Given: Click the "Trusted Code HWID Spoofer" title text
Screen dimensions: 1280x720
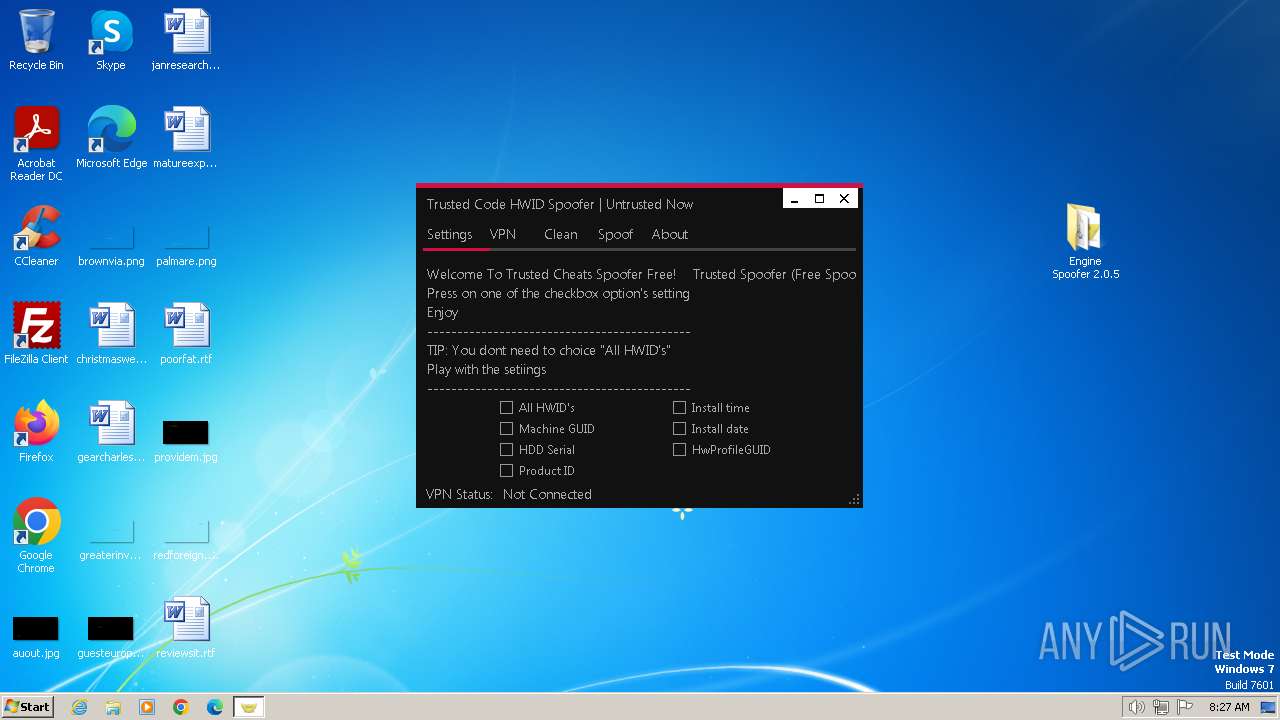Looking at the screenshot, I should point(510,204).
